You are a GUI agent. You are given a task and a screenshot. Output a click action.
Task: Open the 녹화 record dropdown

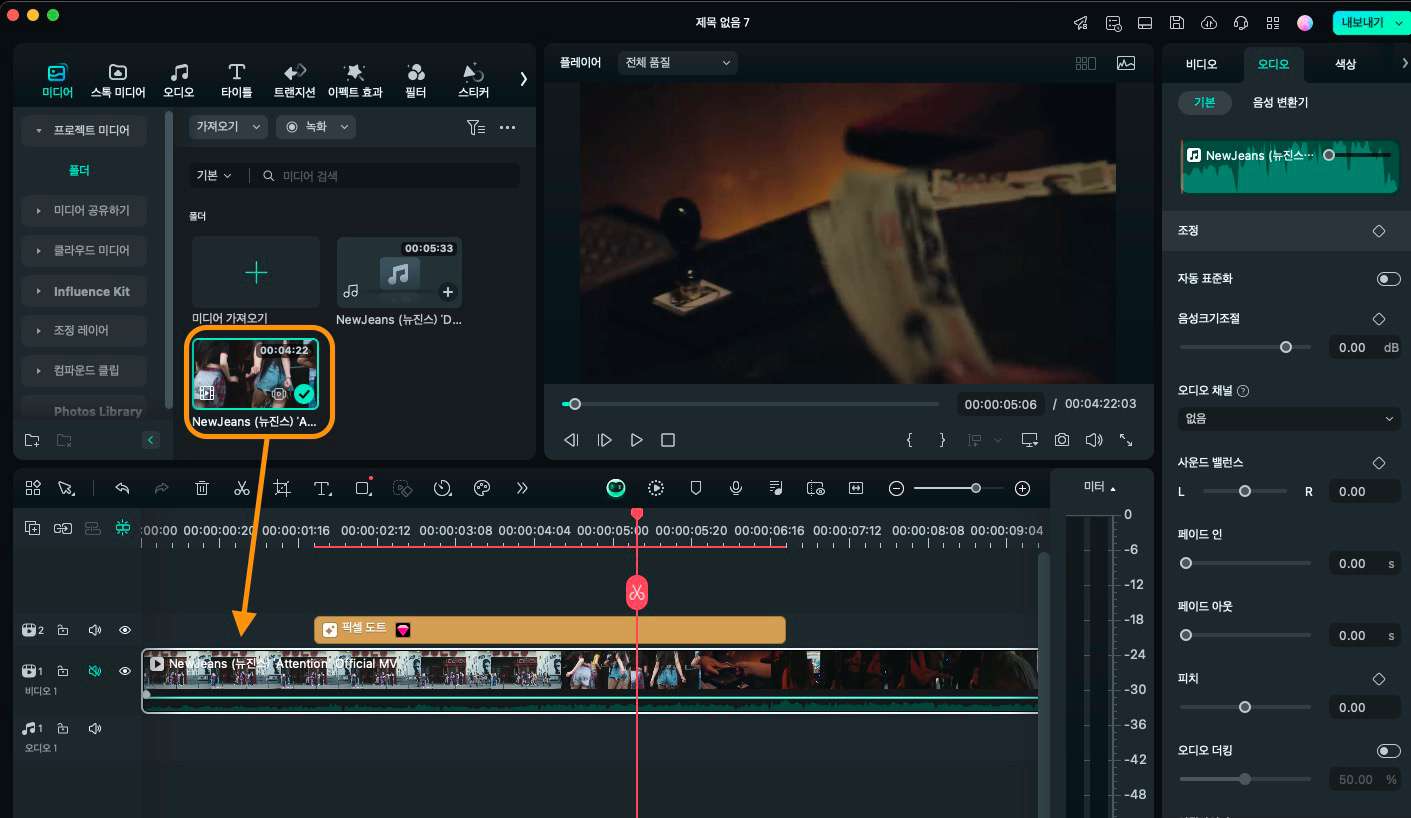315,127
